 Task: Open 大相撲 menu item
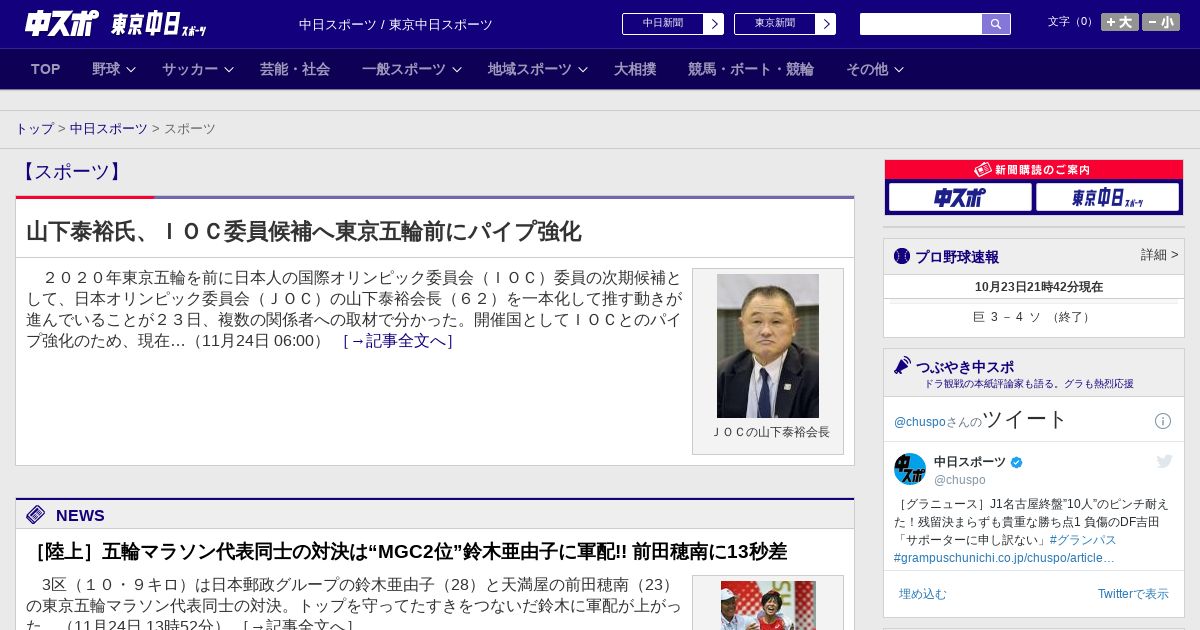(x=635, y=69)
